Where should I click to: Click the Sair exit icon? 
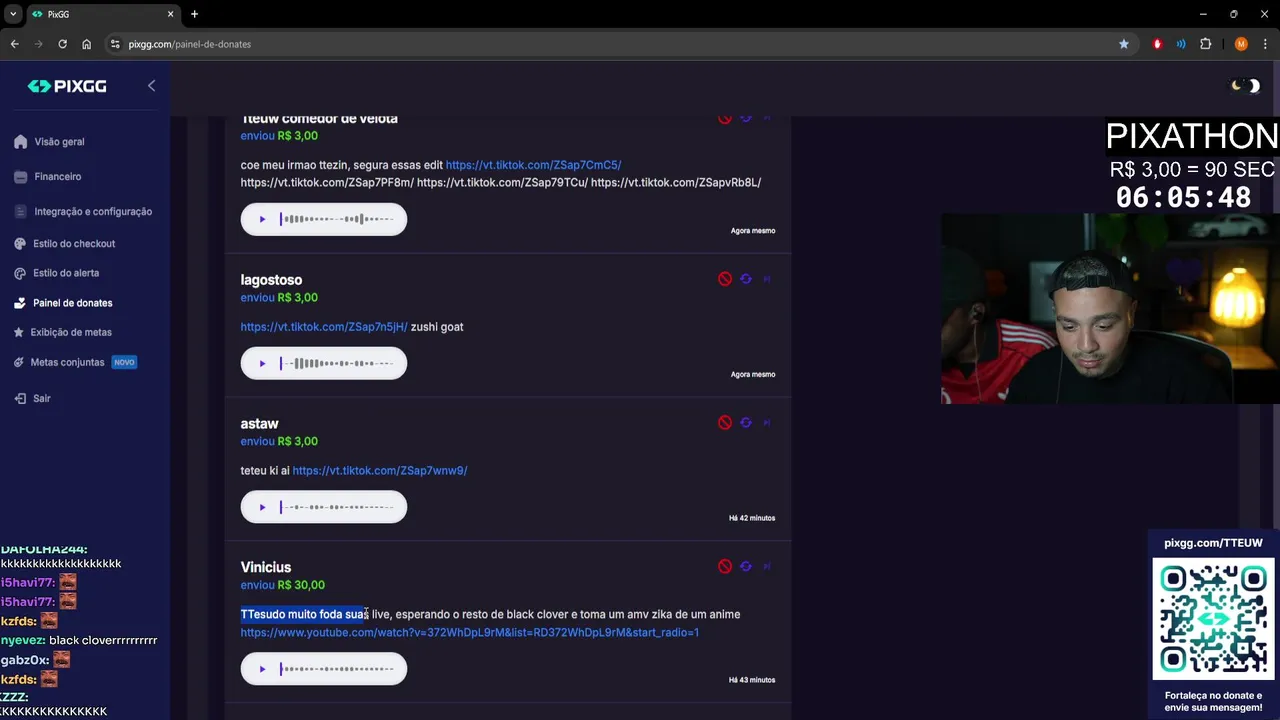(x=20, y=398)
